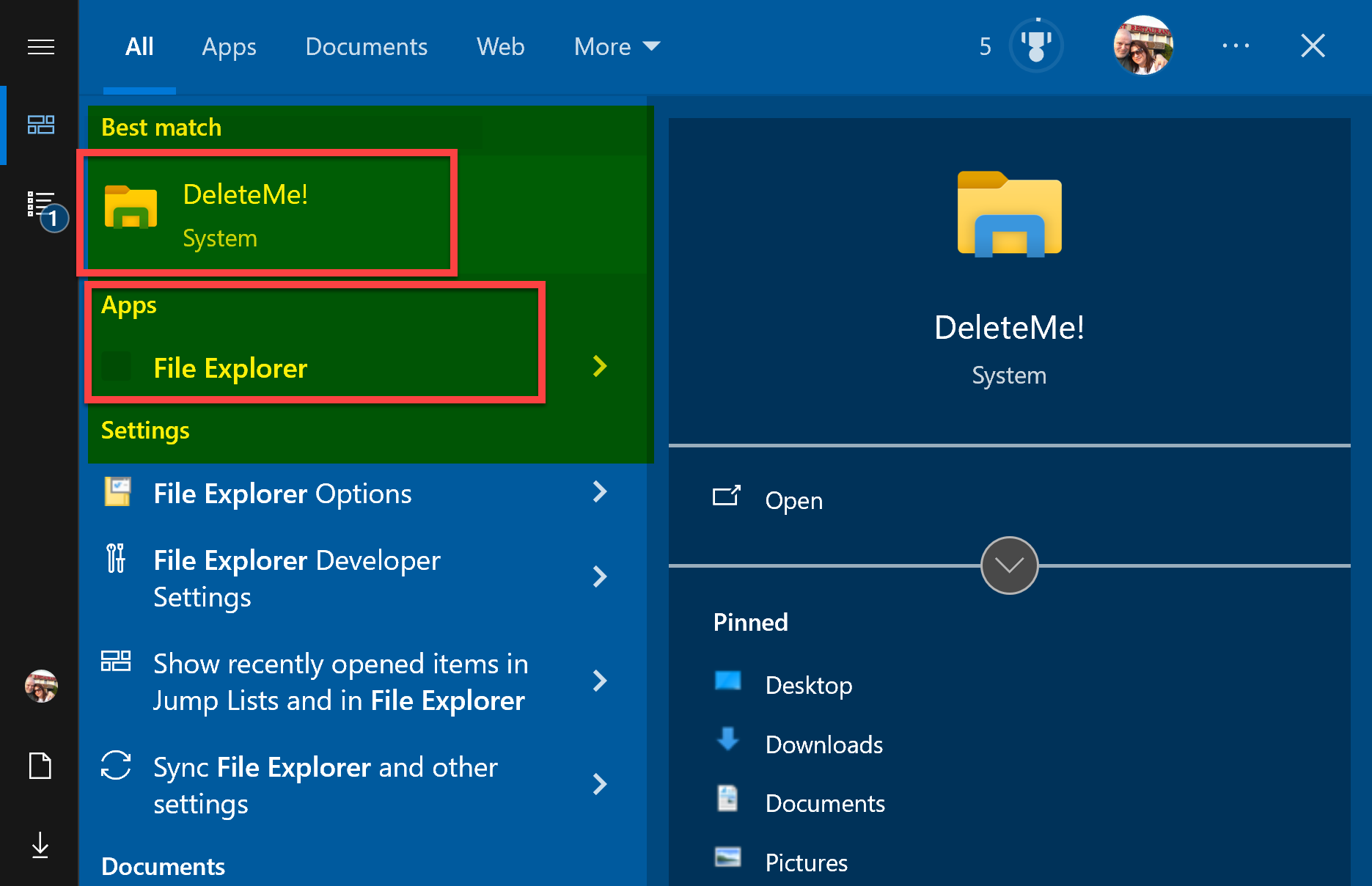The width and height of the screenshot is (1372, 886).
Task: Open File Explorer Developer Settings result
Action: 297,578
